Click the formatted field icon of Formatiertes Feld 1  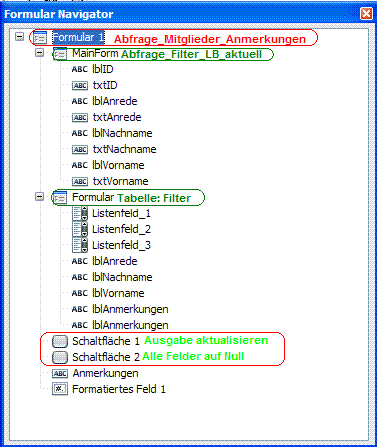click(60, 389)
